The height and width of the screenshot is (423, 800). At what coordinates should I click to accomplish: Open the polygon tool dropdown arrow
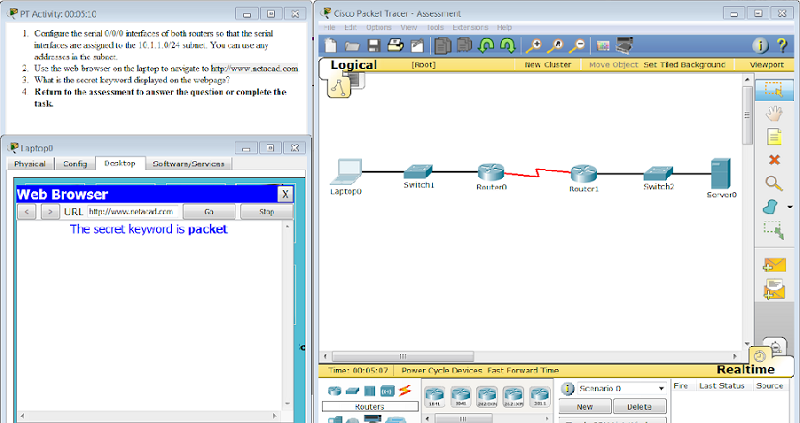790,207
